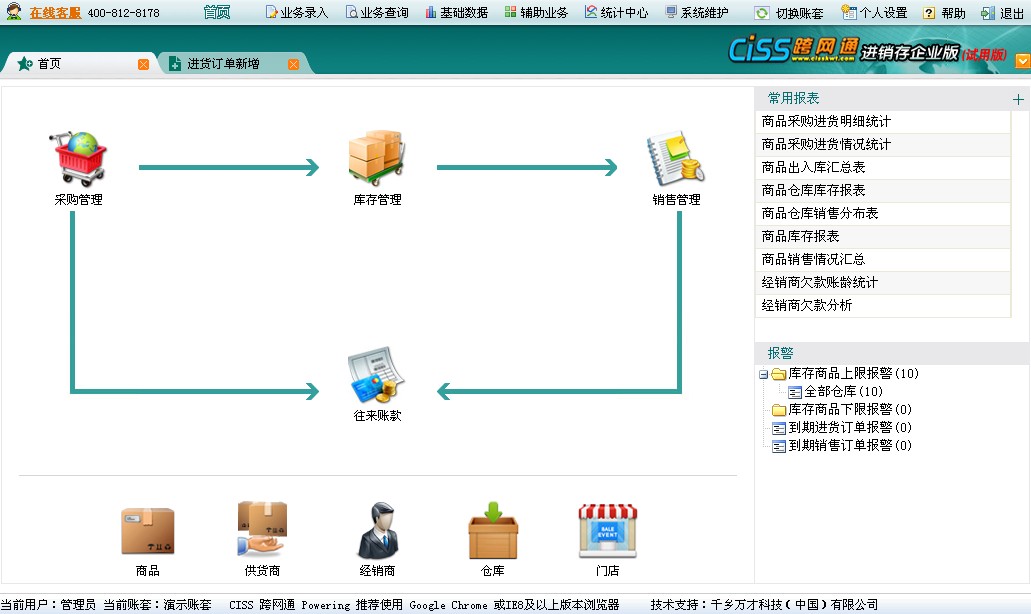Viewport: 1031px width, 614px height.
Task: Open the 门店 store icon
Action: pos(607,531)
